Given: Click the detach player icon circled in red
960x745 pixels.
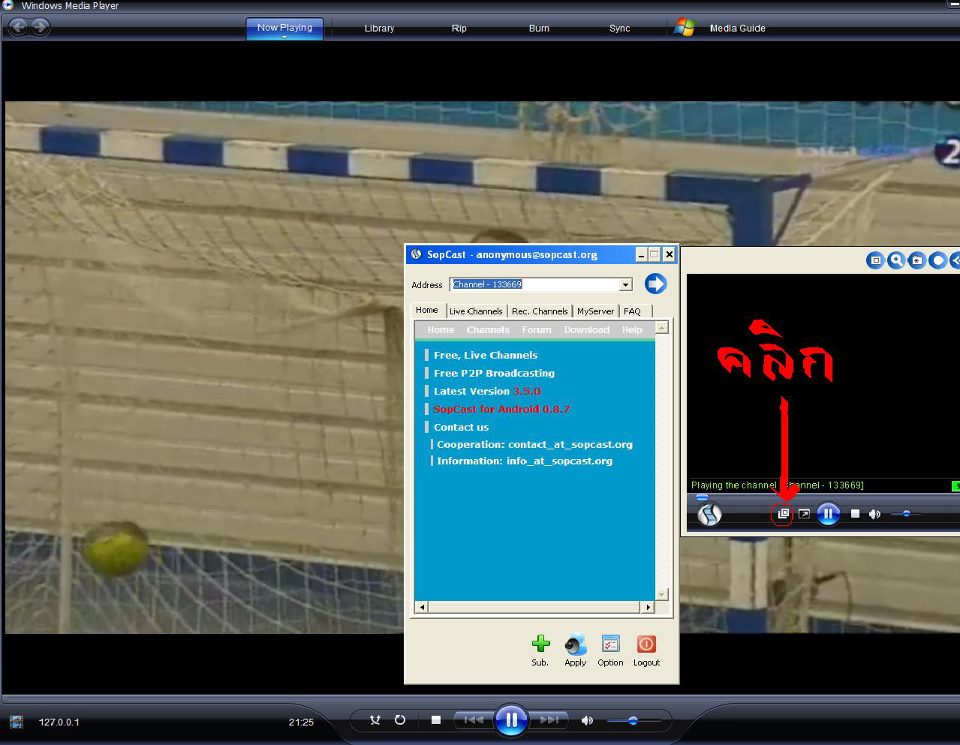Looking at the screenshot, I should [782, 514].
